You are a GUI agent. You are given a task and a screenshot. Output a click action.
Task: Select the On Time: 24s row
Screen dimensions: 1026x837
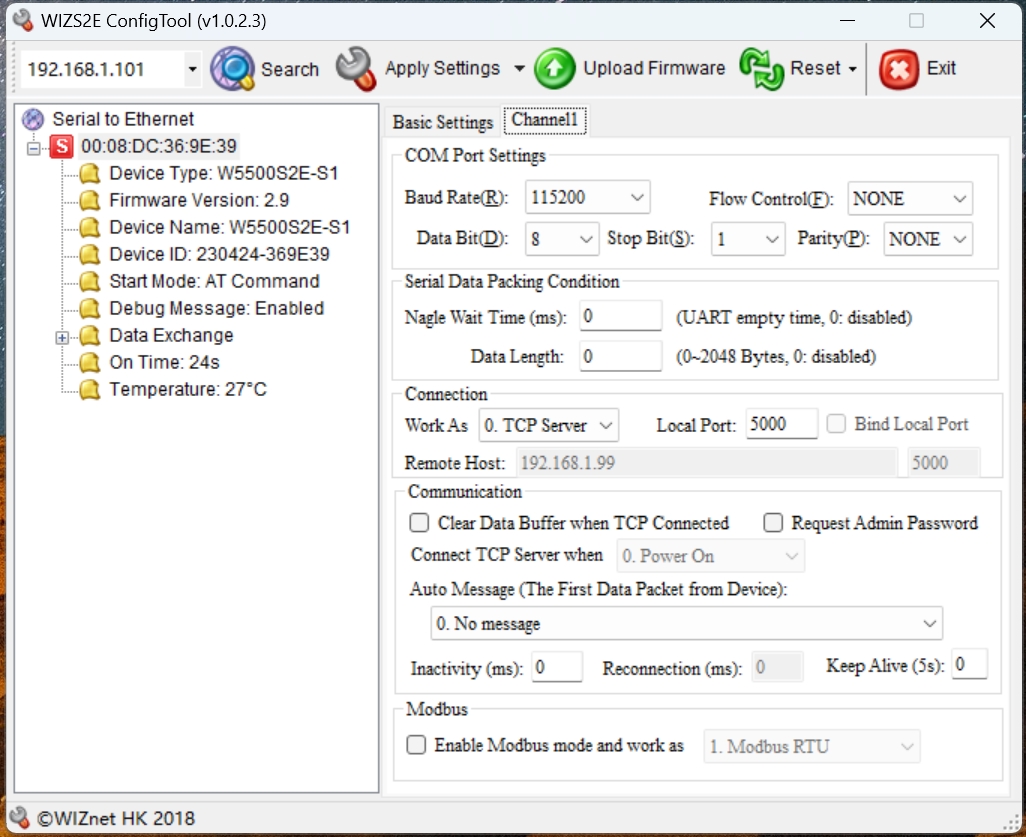pyautogui.click(x=165, y=363)
